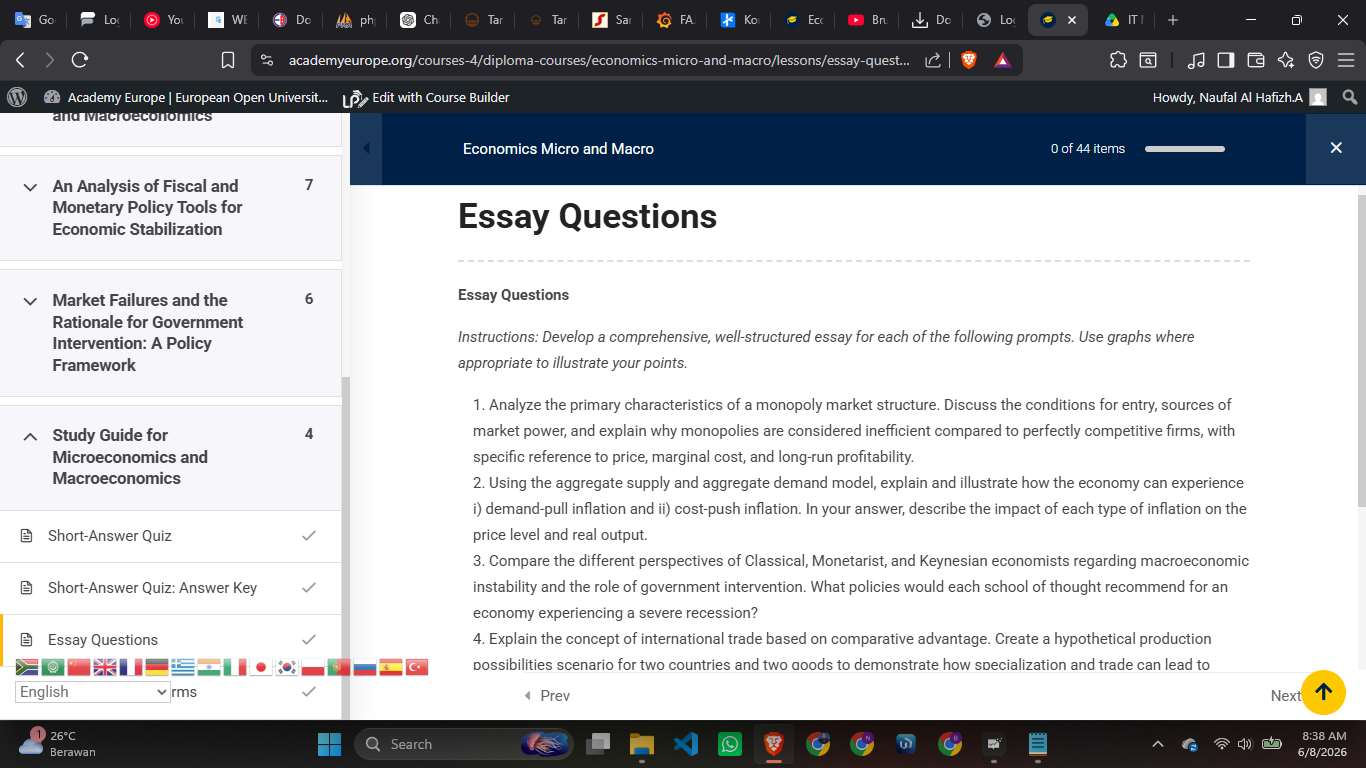Go back using the browser back arrow
The height and width of the screenshot is (768, 1366).
click(20, 60)
